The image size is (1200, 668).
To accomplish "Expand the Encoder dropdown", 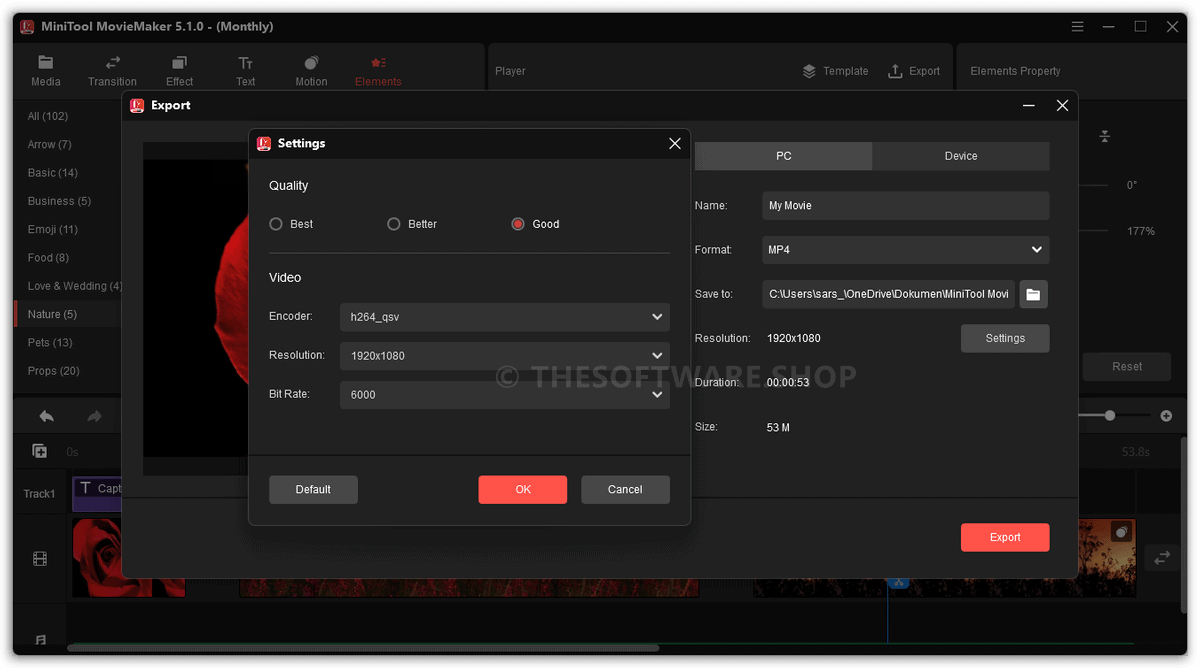I will [505, 317].
